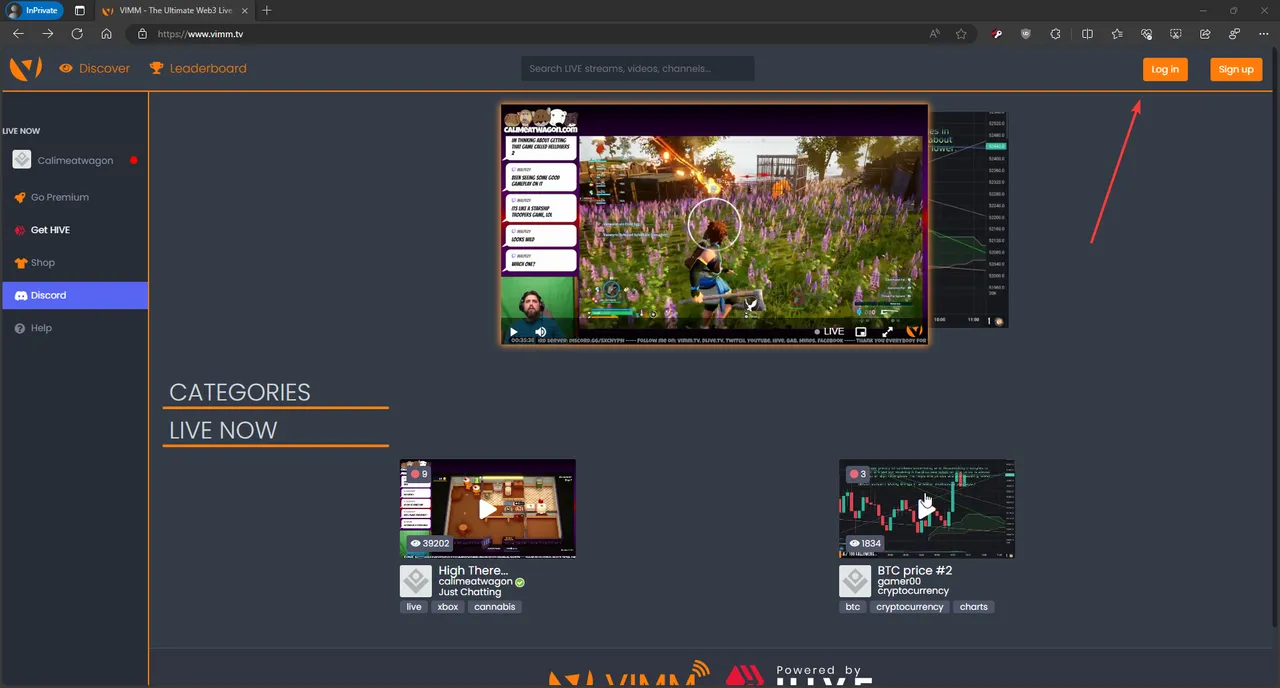The image size is (1280, 688).
Task: Open the High There... stream title
Action: pos(473,571)
